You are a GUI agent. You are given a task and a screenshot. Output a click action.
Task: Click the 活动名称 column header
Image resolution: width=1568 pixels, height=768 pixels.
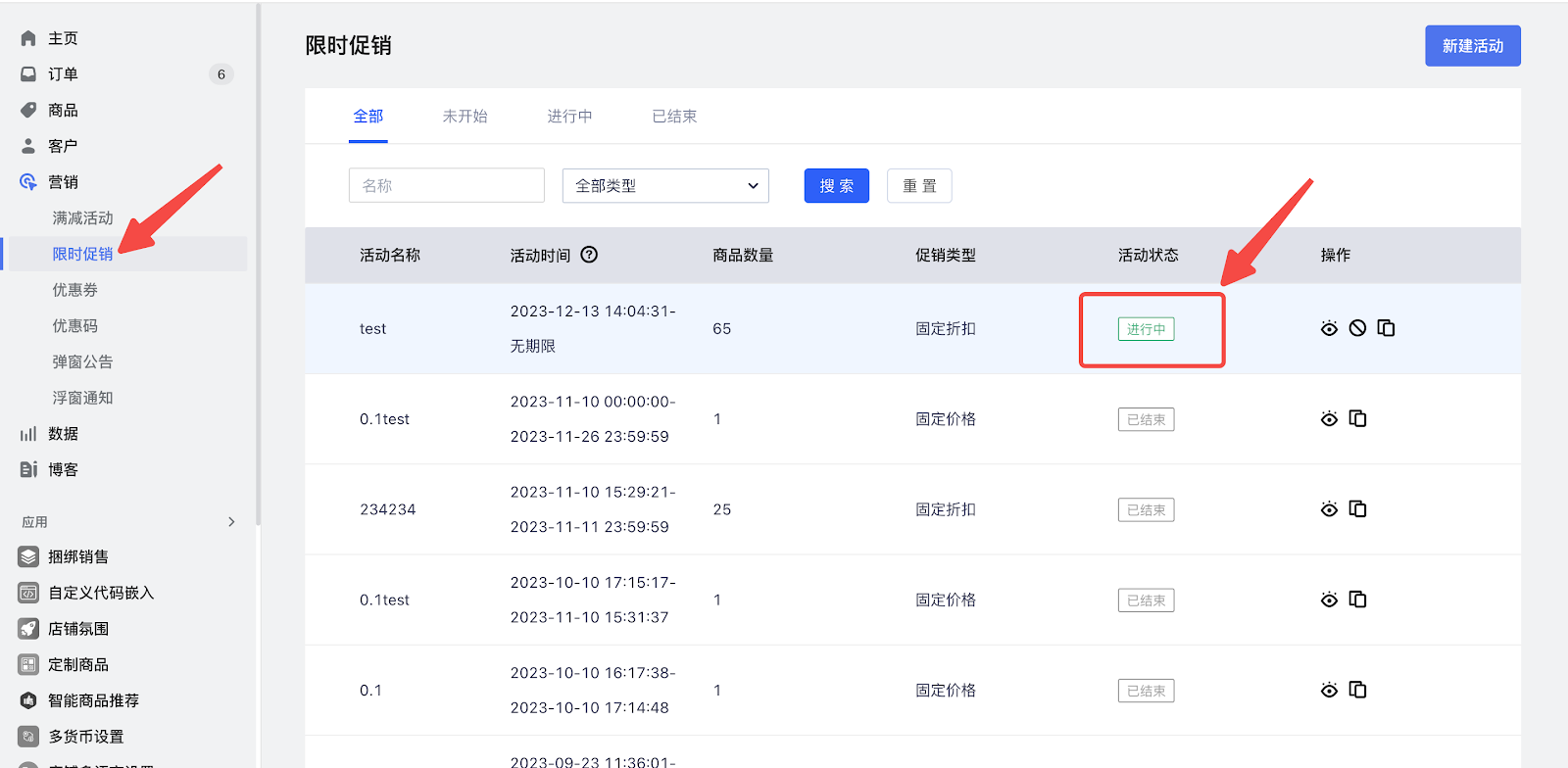pos(390,255)
